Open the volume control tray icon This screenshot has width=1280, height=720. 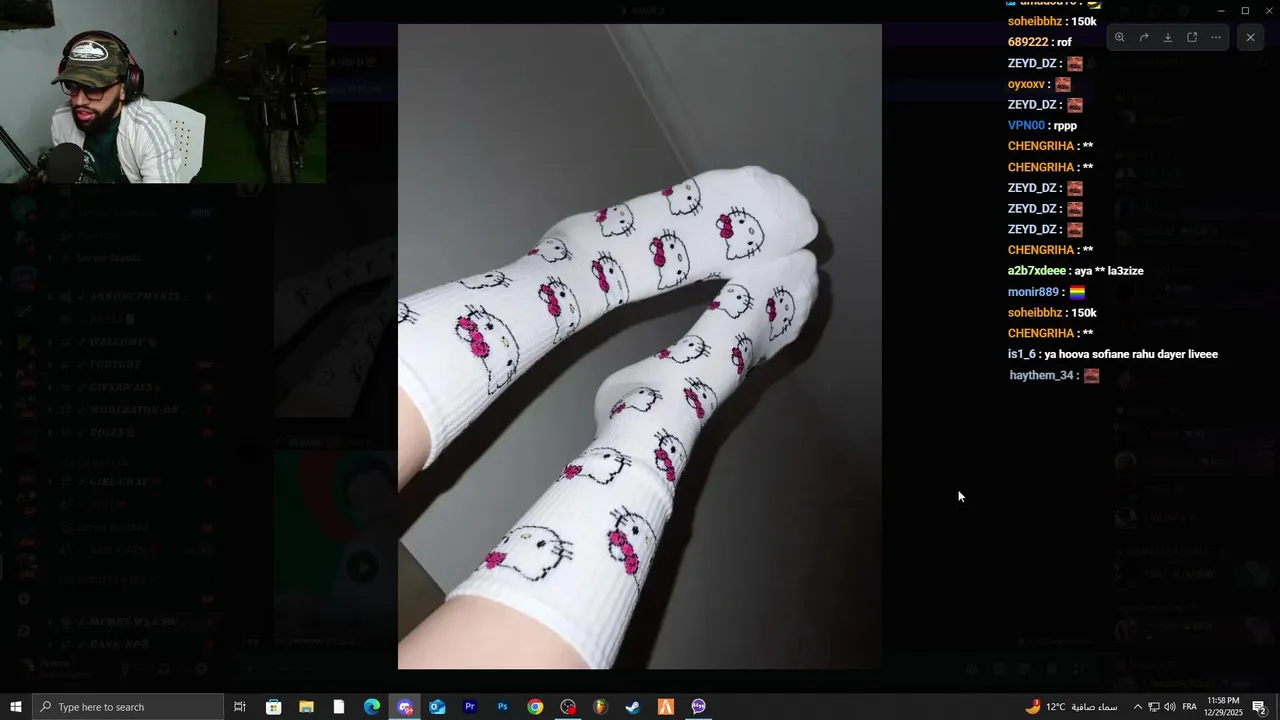1170,707
